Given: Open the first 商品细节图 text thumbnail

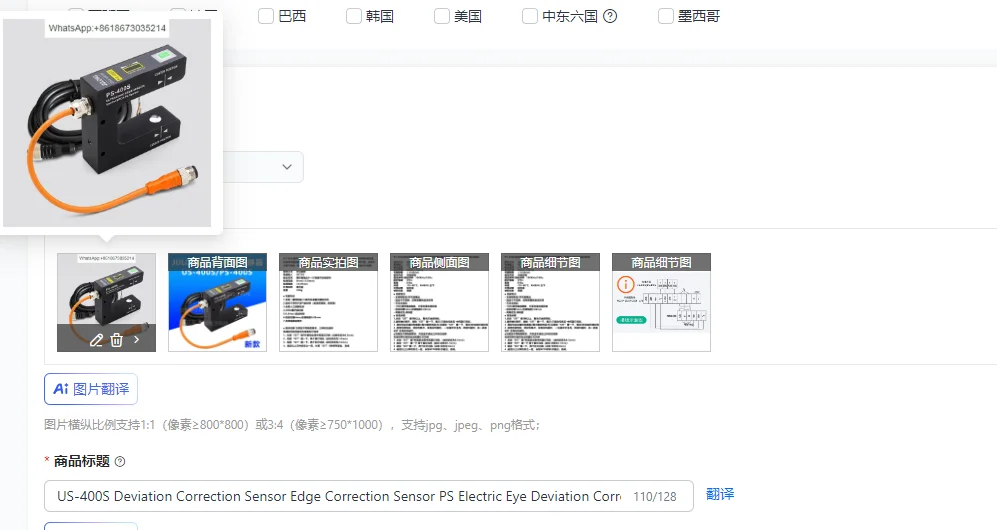Looking at the screenshot, I should [550, 302].
